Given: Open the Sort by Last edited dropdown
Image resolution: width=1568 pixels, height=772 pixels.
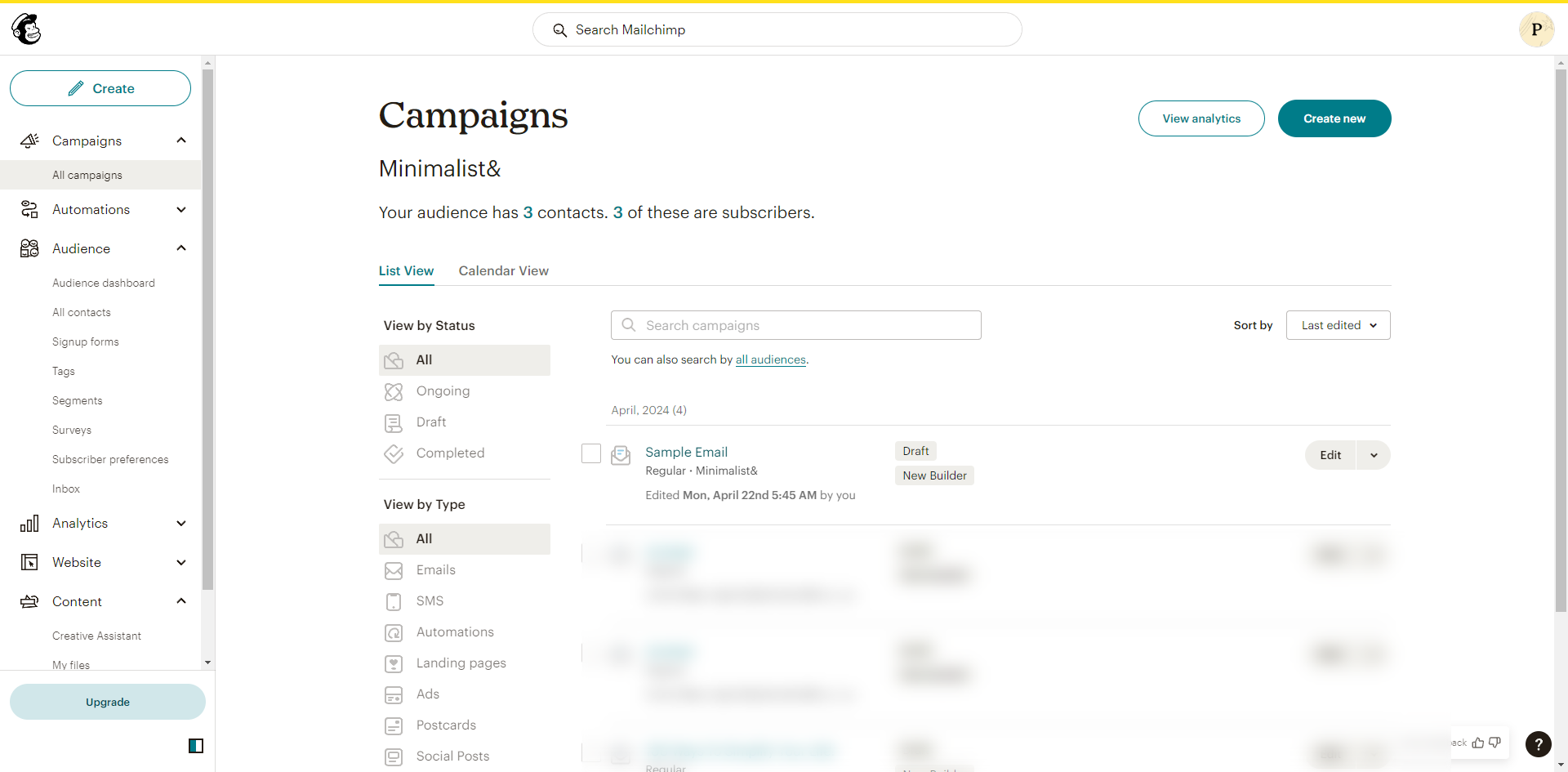Looking at the screenshot, I should [1338, 325].
